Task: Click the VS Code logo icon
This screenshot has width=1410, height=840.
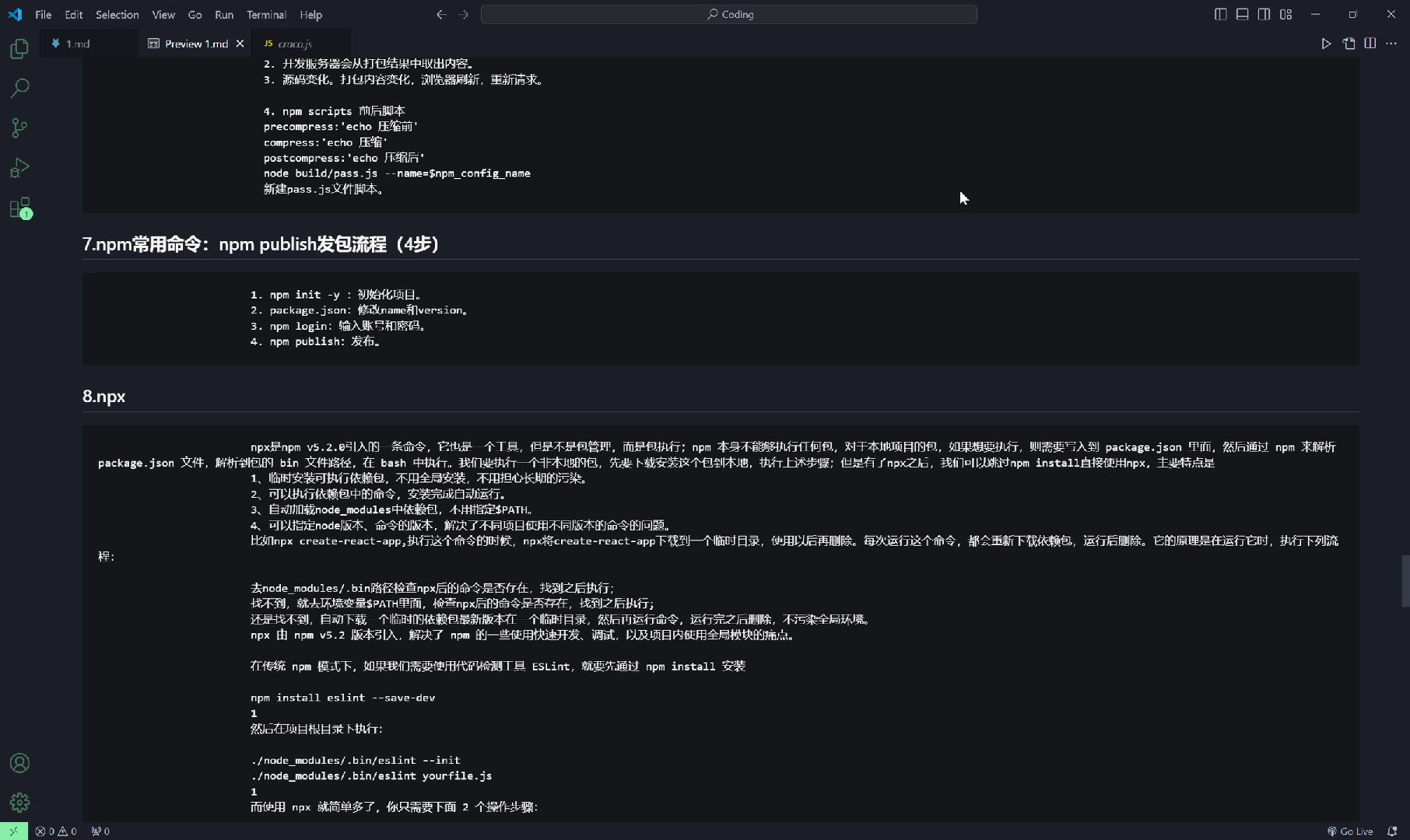Action: tap(15, 14)
